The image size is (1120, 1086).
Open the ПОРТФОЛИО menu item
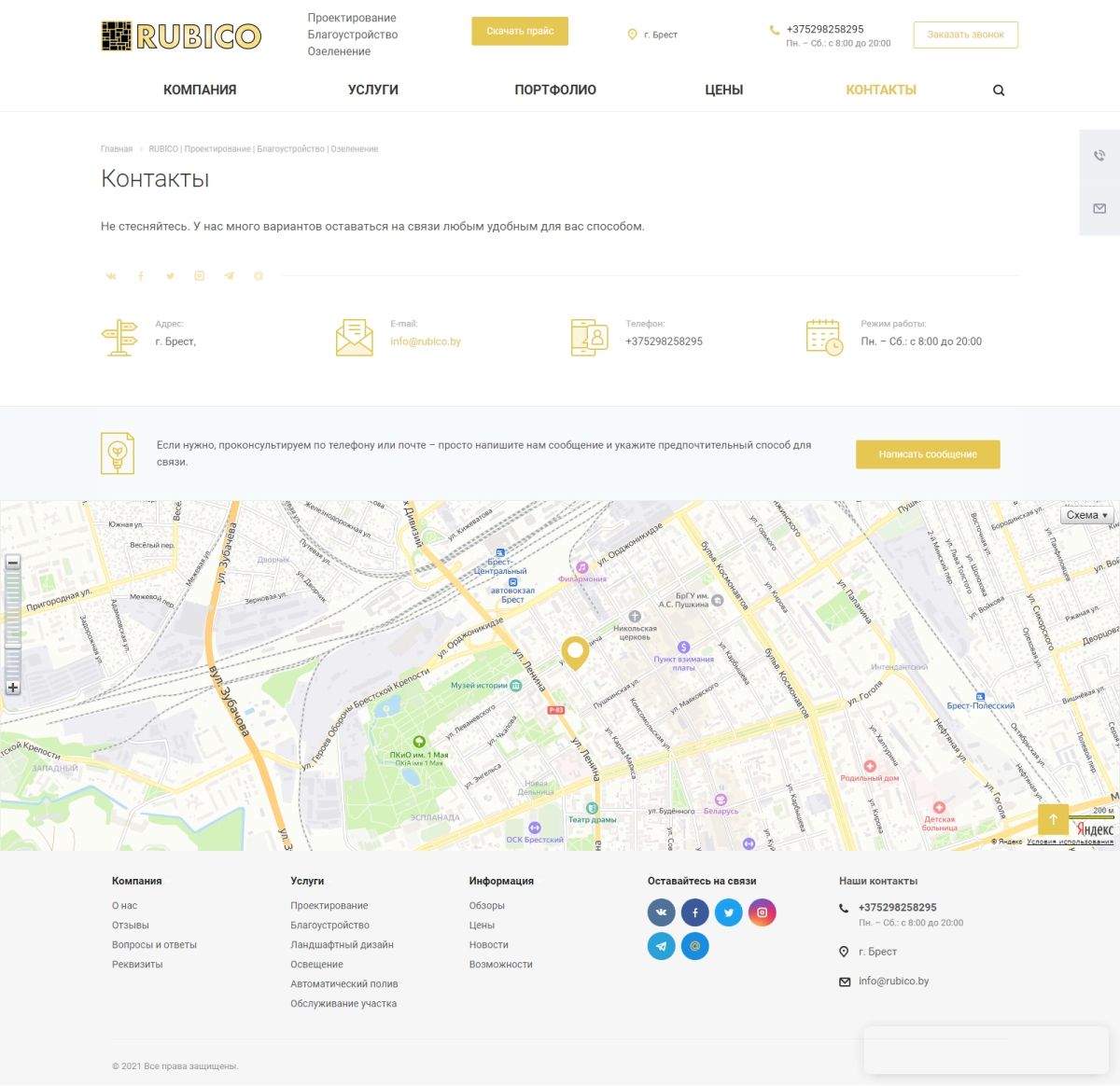(555, 90)
